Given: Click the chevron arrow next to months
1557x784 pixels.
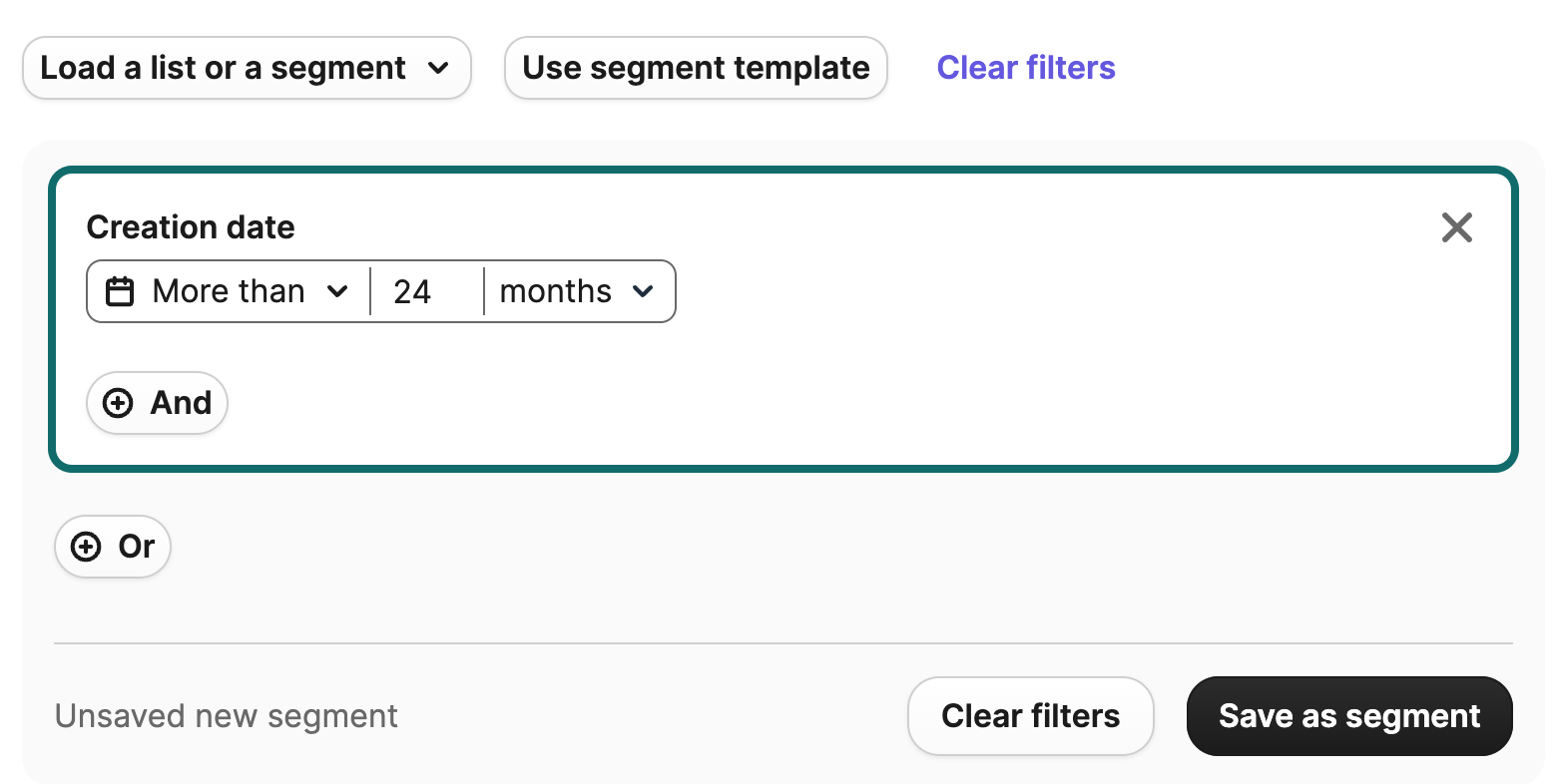Looking at the screenshot, I should tap(643, 292).
